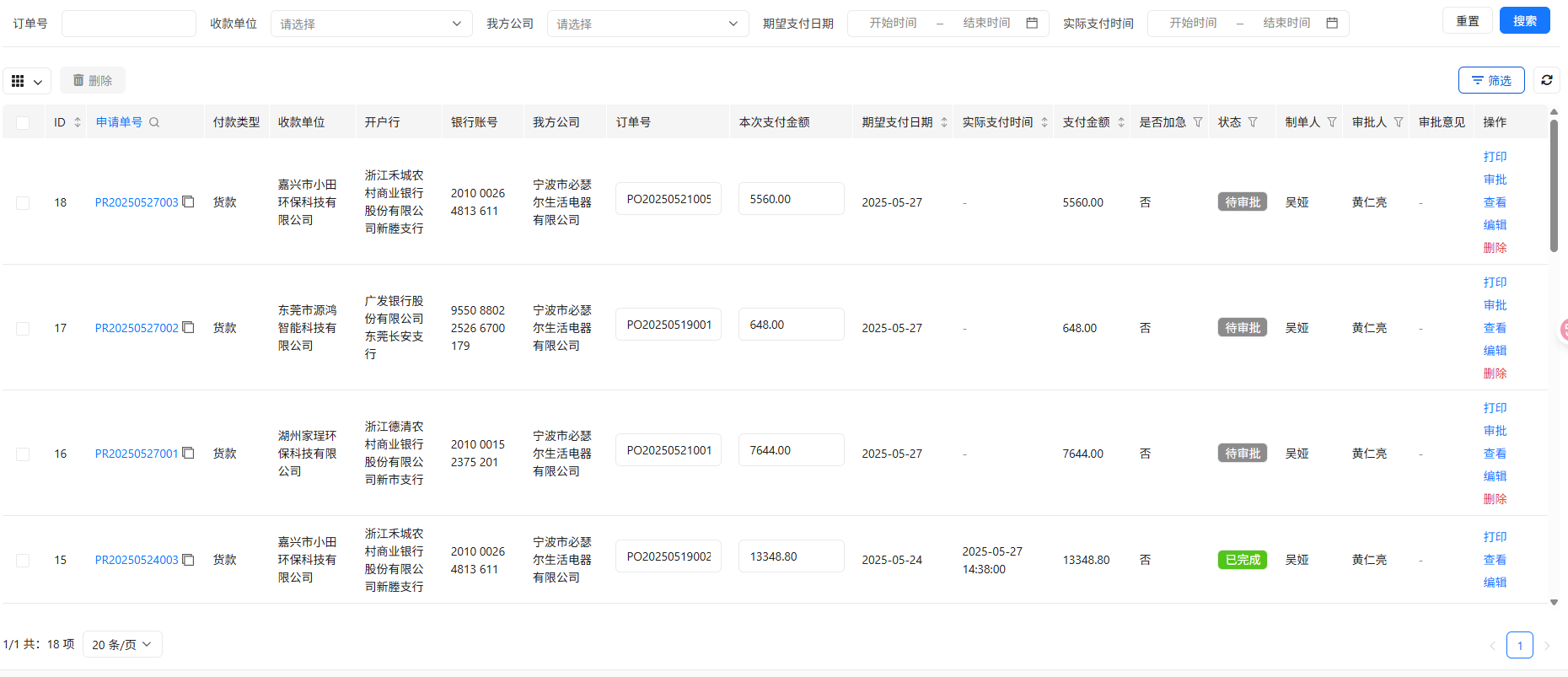Click 已完成 status badge in row 15
This screenshot has height=677, width=1568.
(x=1243, y=560)
